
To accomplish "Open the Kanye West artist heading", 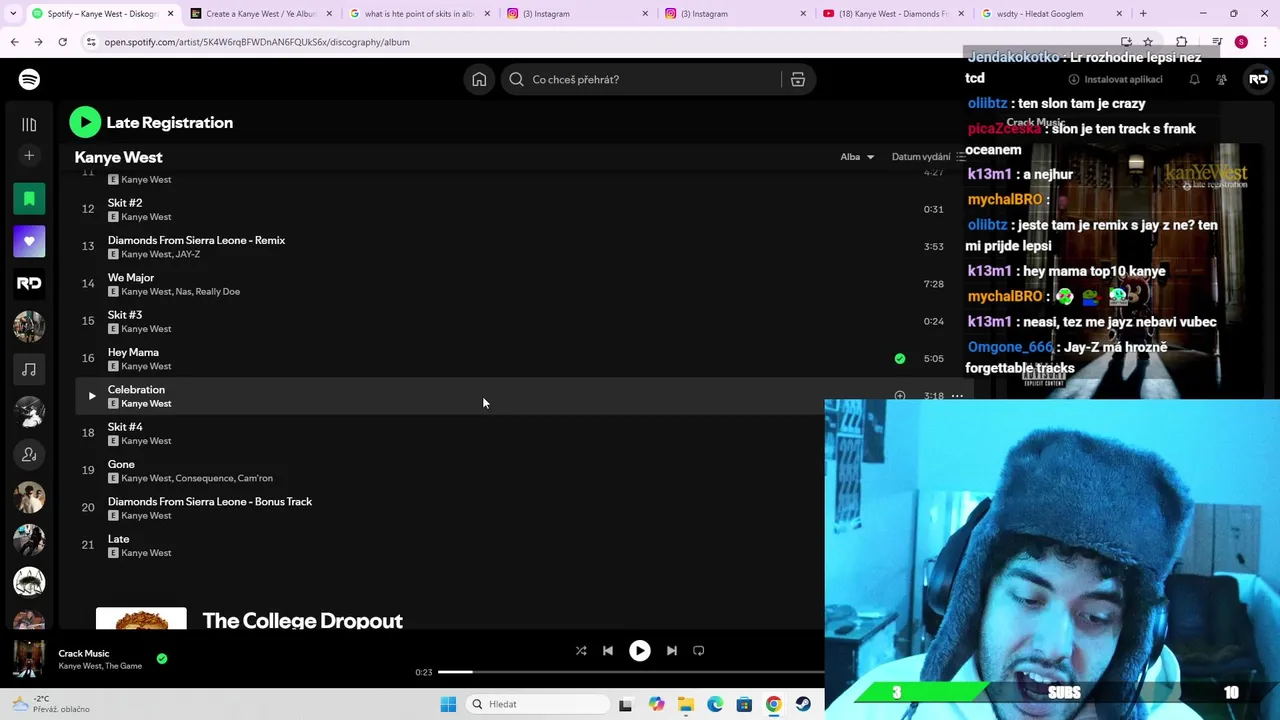I will tap(118, 157).
